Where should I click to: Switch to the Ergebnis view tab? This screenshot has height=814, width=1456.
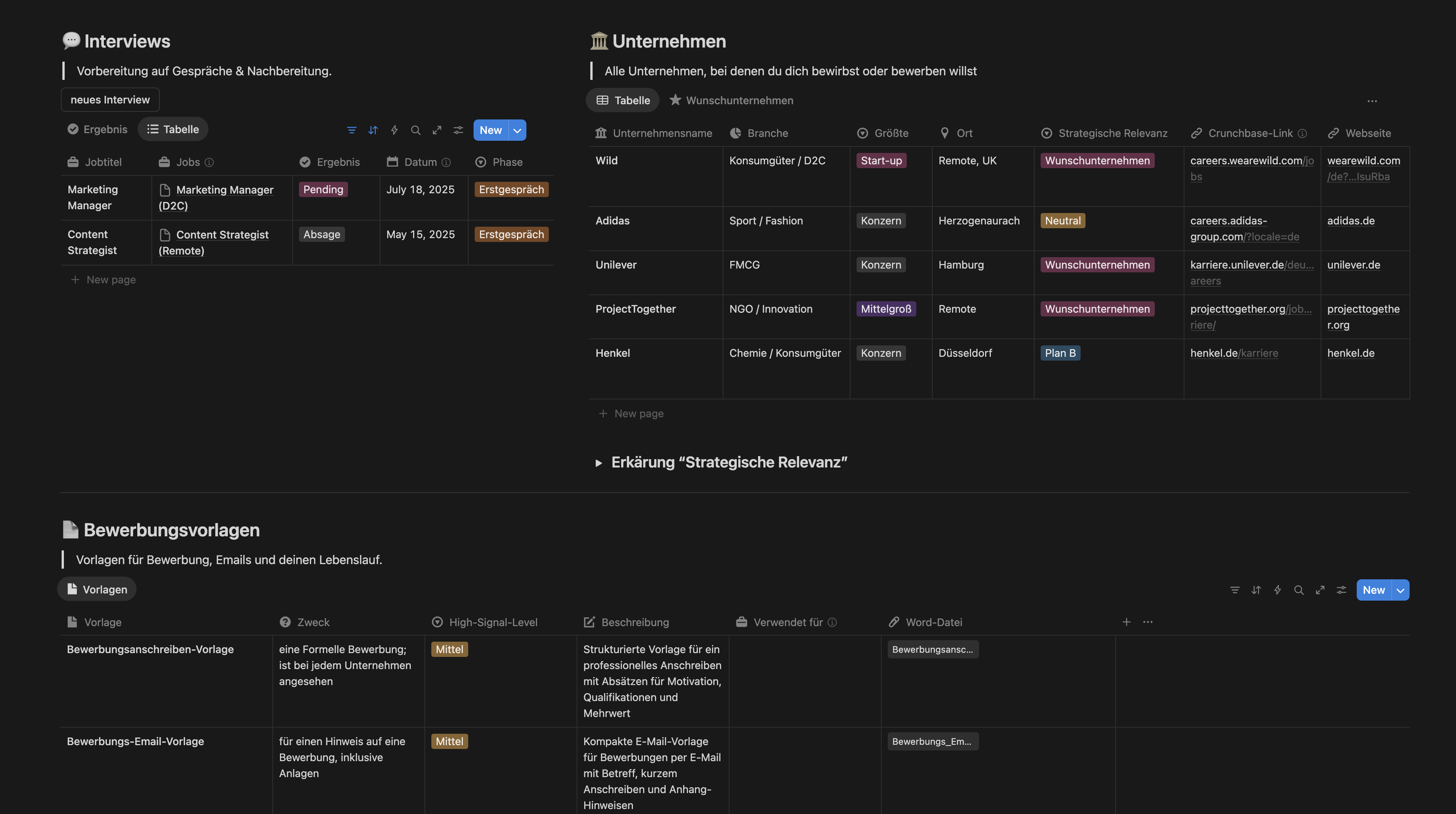(97, 129)
